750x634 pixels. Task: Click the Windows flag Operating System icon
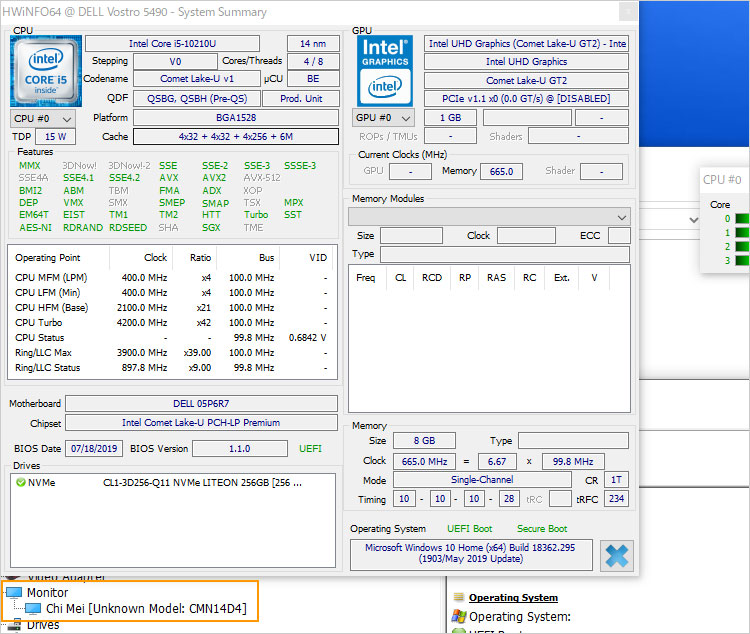459,616
